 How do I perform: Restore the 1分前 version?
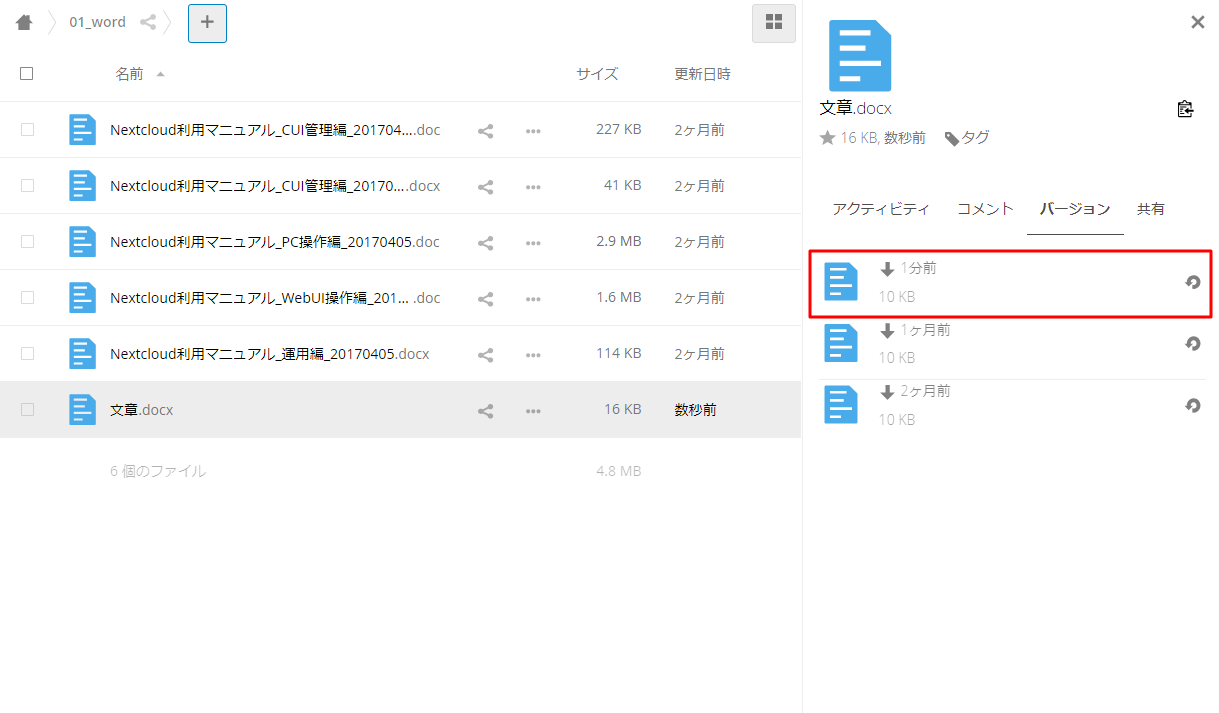click(1192, 282)
